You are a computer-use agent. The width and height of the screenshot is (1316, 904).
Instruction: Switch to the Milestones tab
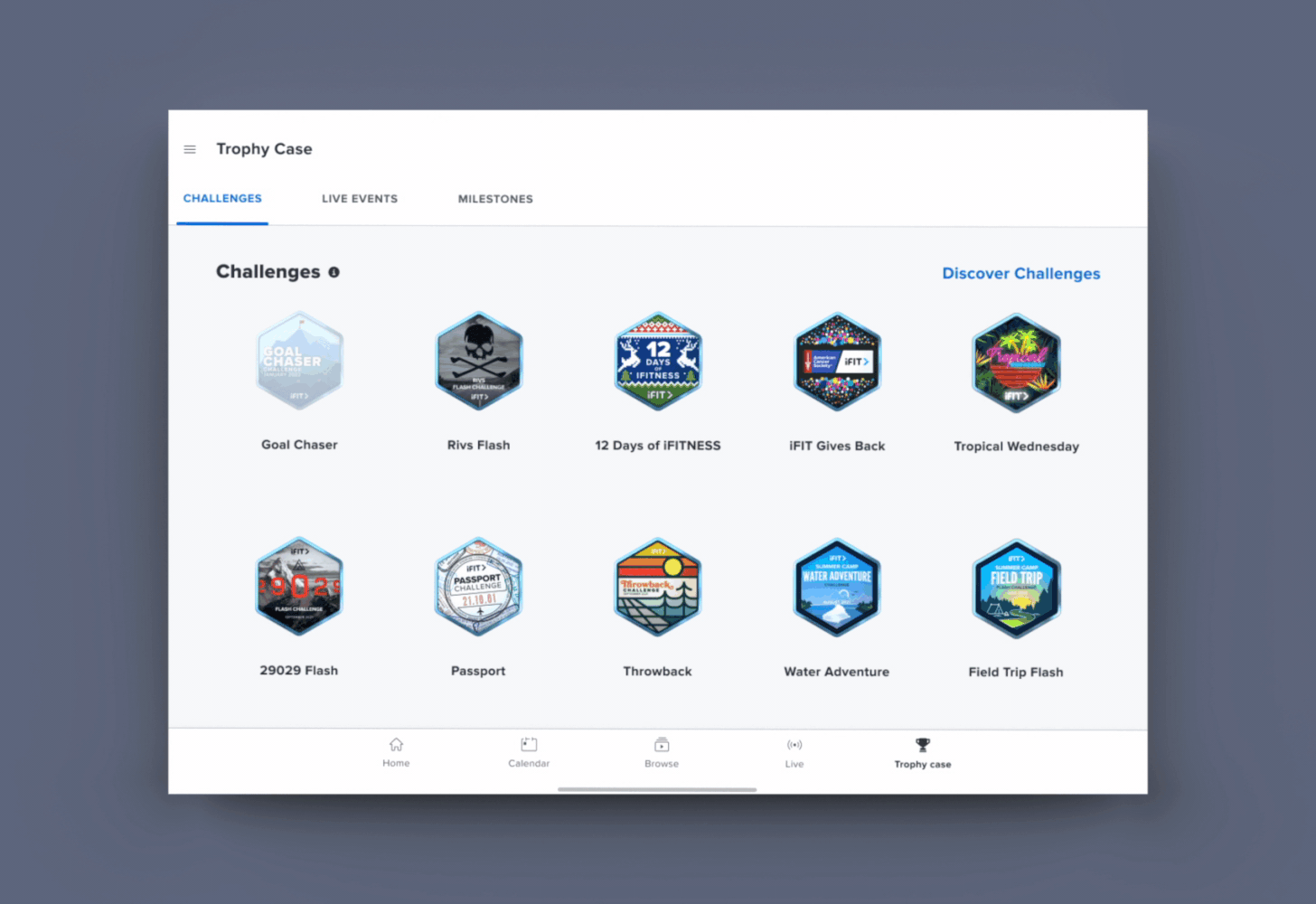point(495,199)
